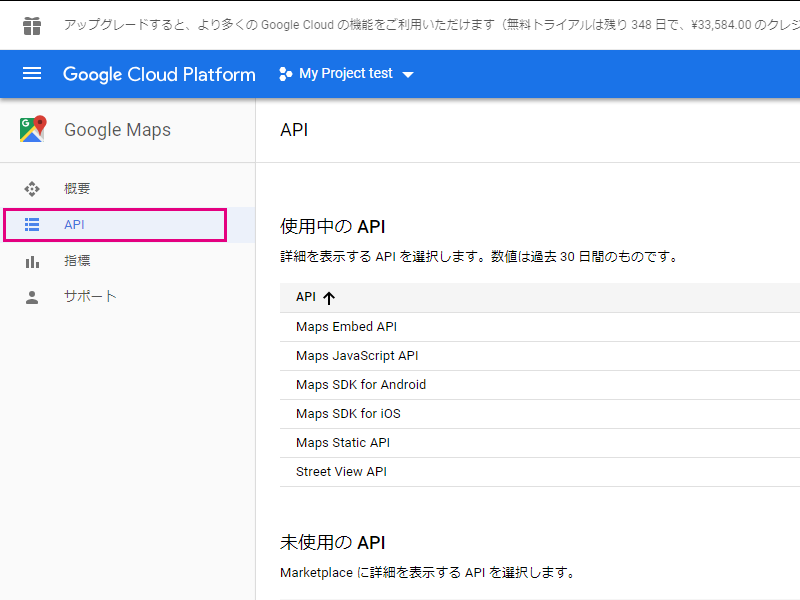This screenshot has width=800, height=600.
Task: Click the API list icon in sidebar
Action: pos(31,225)
